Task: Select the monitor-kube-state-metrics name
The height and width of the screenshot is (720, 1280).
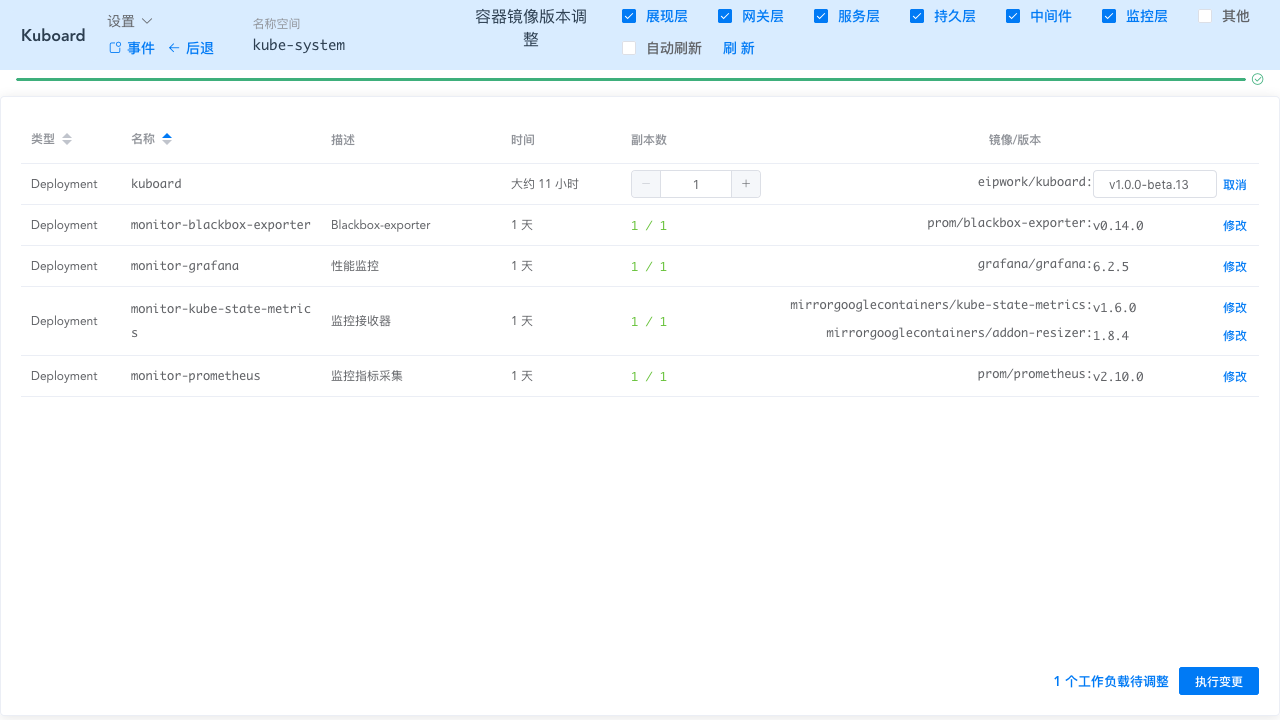Action: [x=221, y=320]
